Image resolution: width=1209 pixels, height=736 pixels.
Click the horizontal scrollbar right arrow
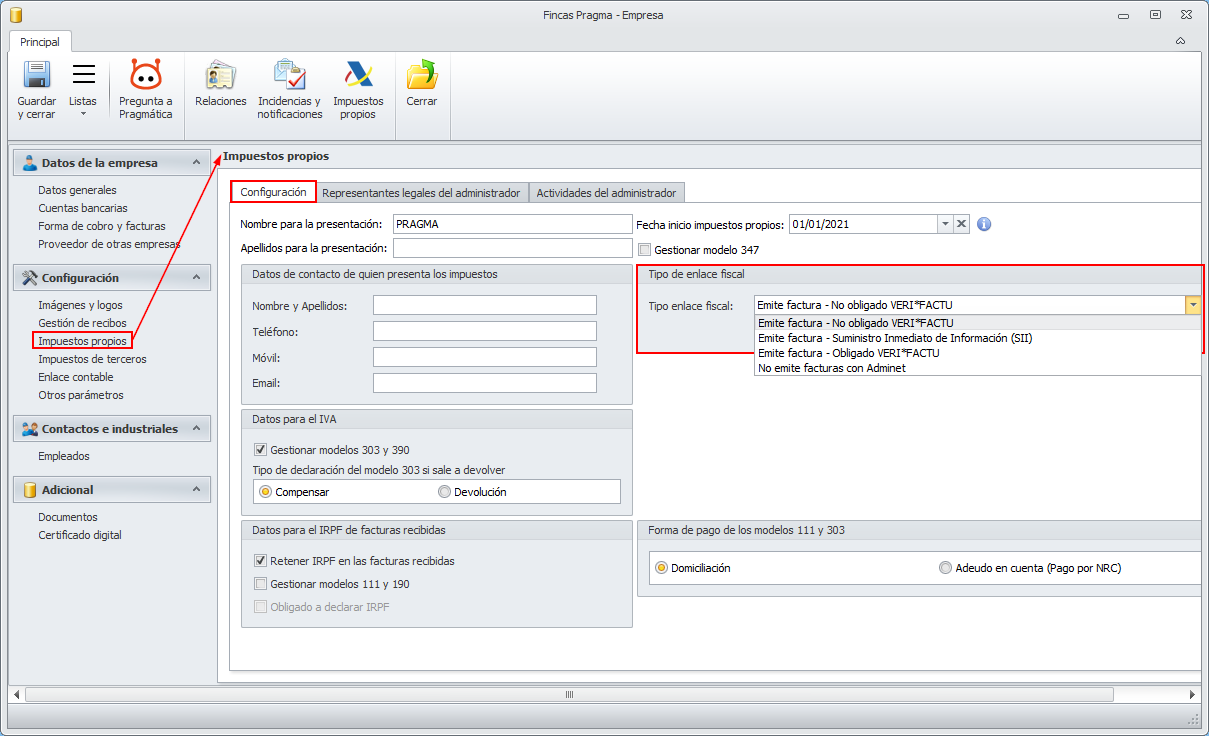coord(1191,694)
